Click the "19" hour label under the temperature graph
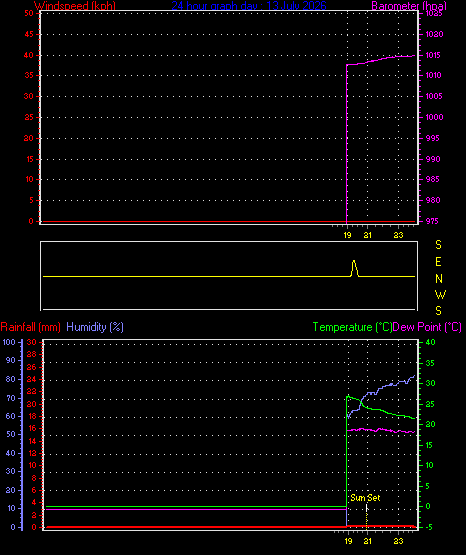The width and height of the screenshot is (466, 555). (x=348, y=541)
